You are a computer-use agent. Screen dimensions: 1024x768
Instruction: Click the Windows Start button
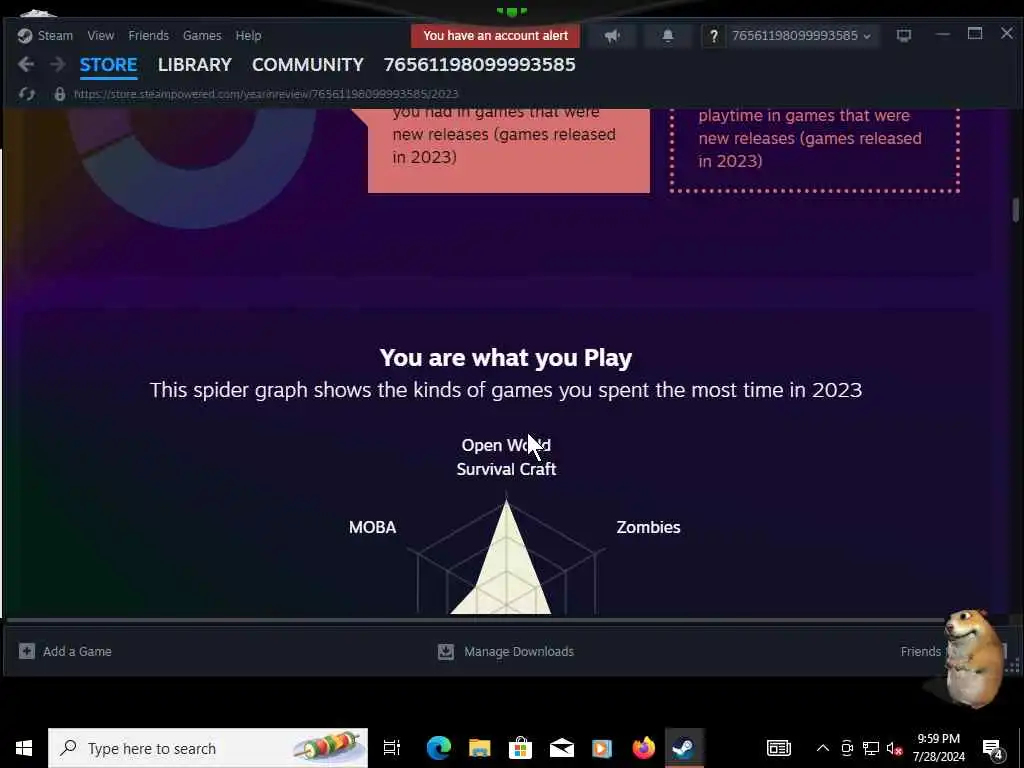tap(24, 748)
